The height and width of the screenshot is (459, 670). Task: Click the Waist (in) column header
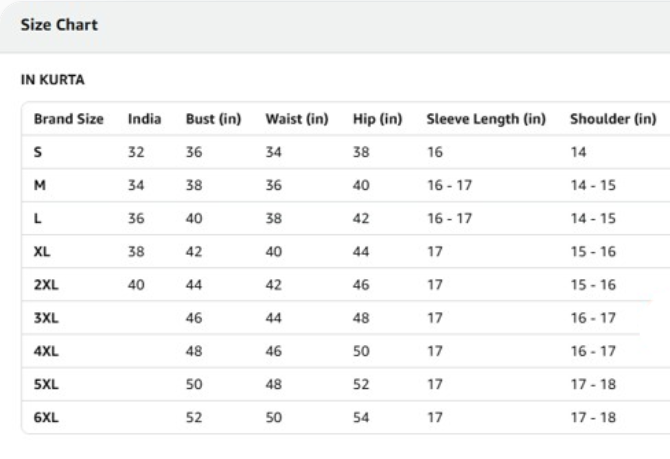click(x=297, y=119)
